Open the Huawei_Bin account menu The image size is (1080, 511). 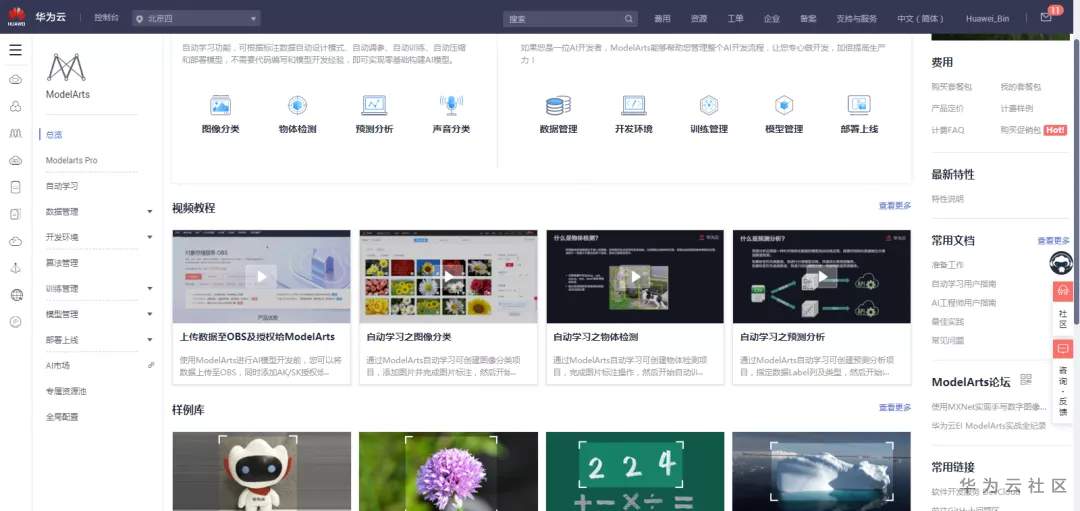tap(987, 19)
